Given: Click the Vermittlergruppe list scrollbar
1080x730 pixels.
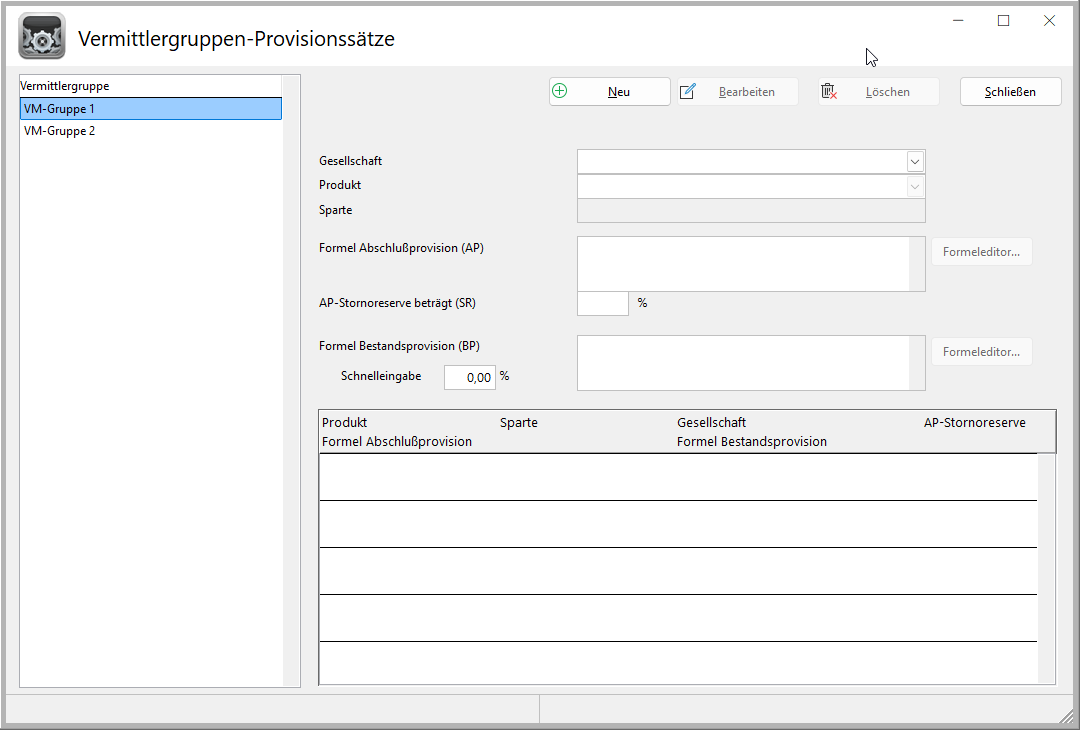Looking at the screenshot, I should (291, 380).
